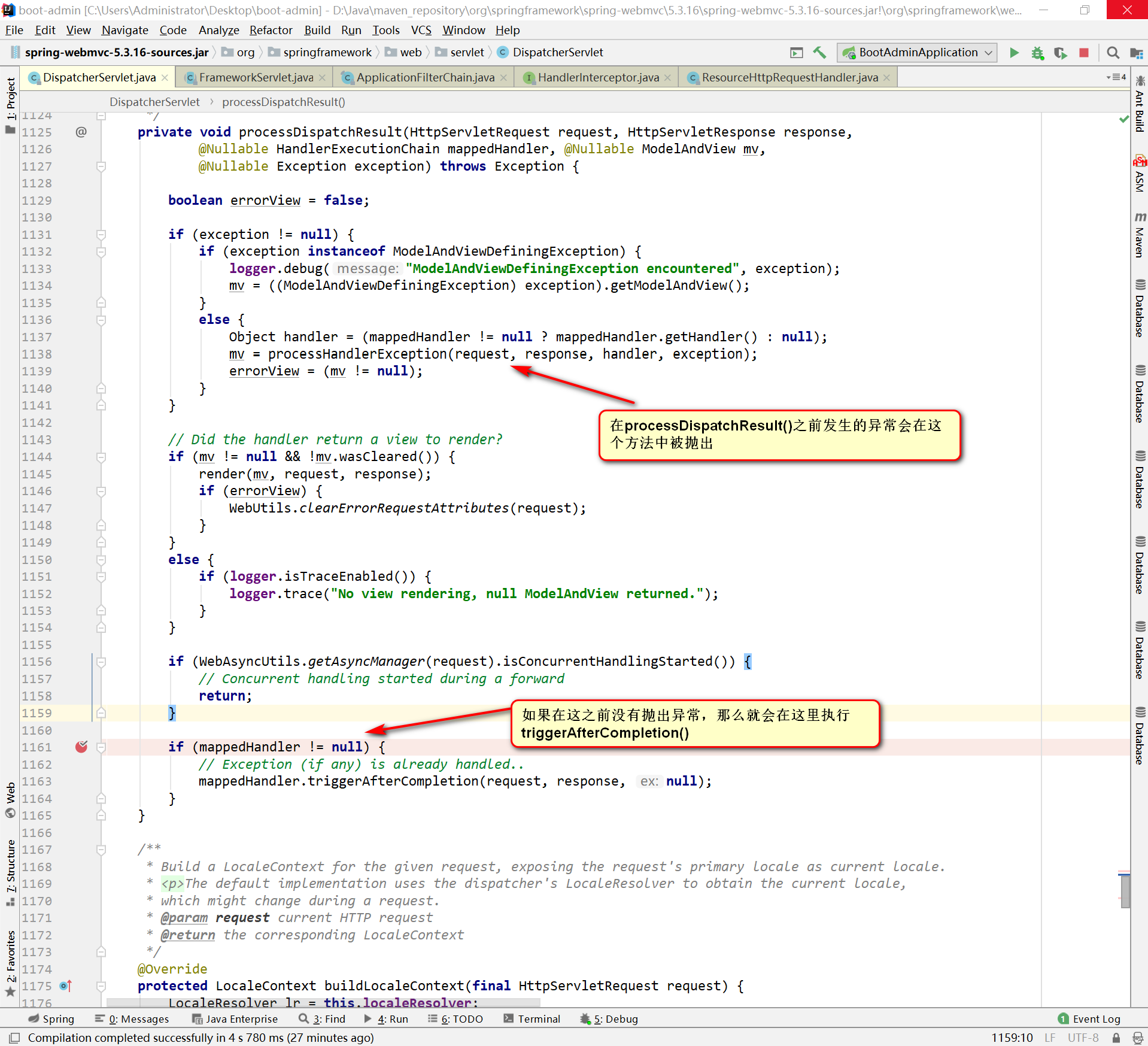Collapse else block fold at line 1136
Screen dimensions: 1148x1046
101,320
